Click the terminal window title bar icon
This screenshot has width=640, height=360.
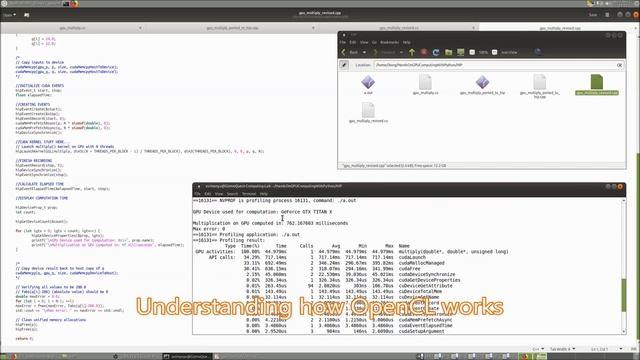(199, 187)
